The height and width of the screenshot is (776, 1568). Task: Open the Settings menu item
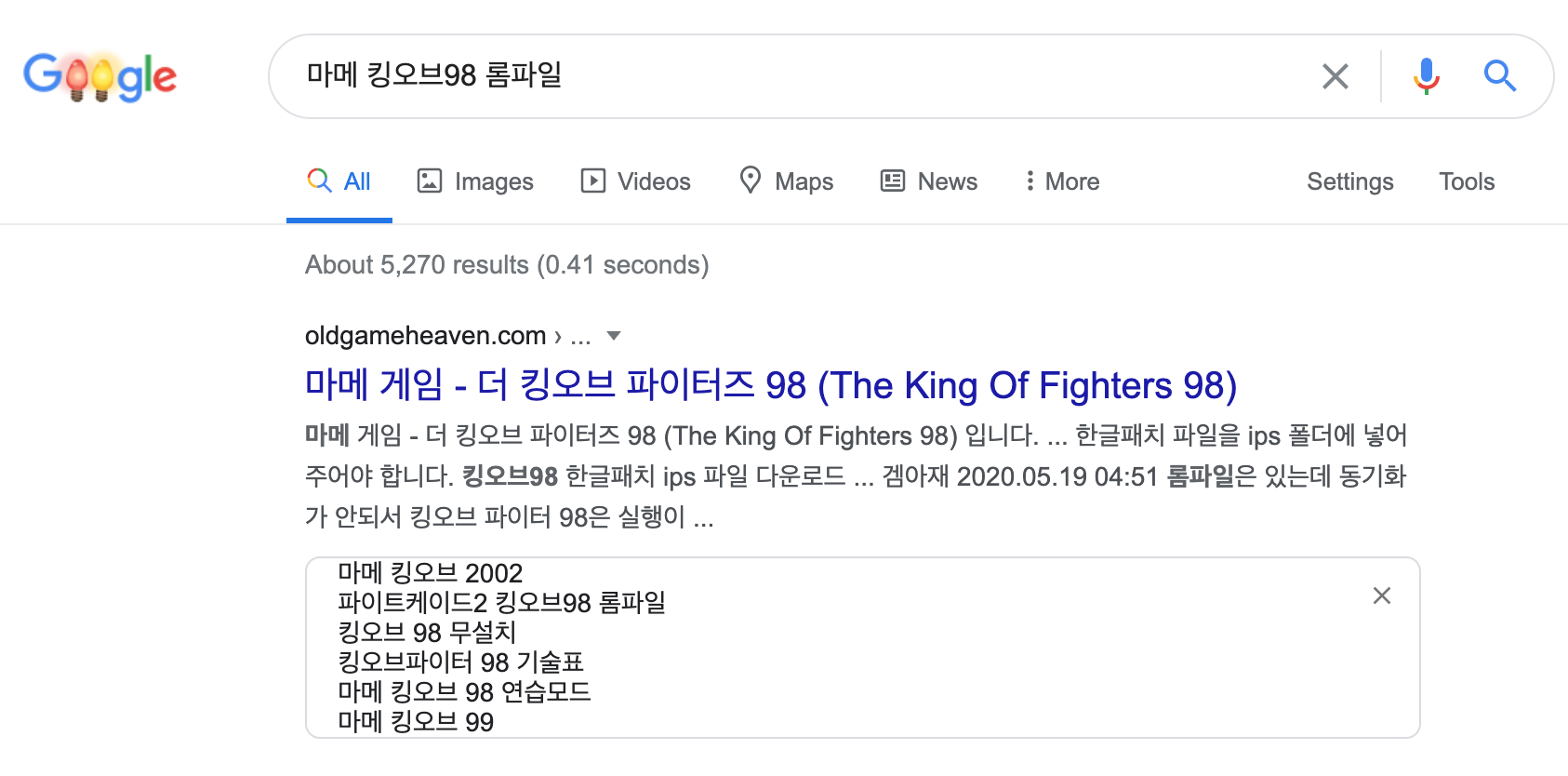[1349, 181]
